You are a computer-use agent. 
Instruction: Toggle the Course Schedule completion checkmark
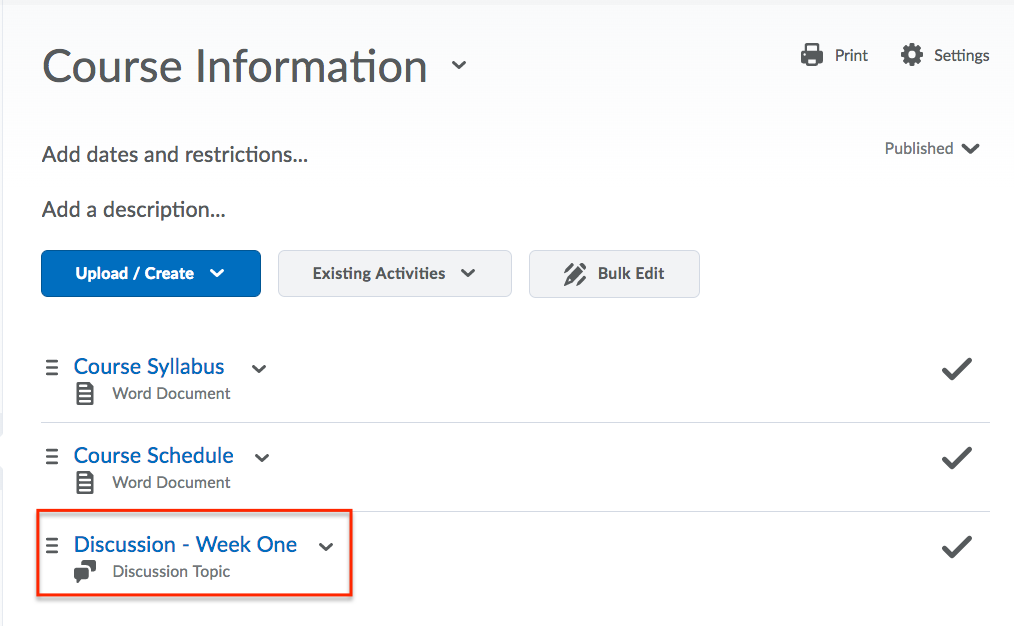(x=956, y=458)
